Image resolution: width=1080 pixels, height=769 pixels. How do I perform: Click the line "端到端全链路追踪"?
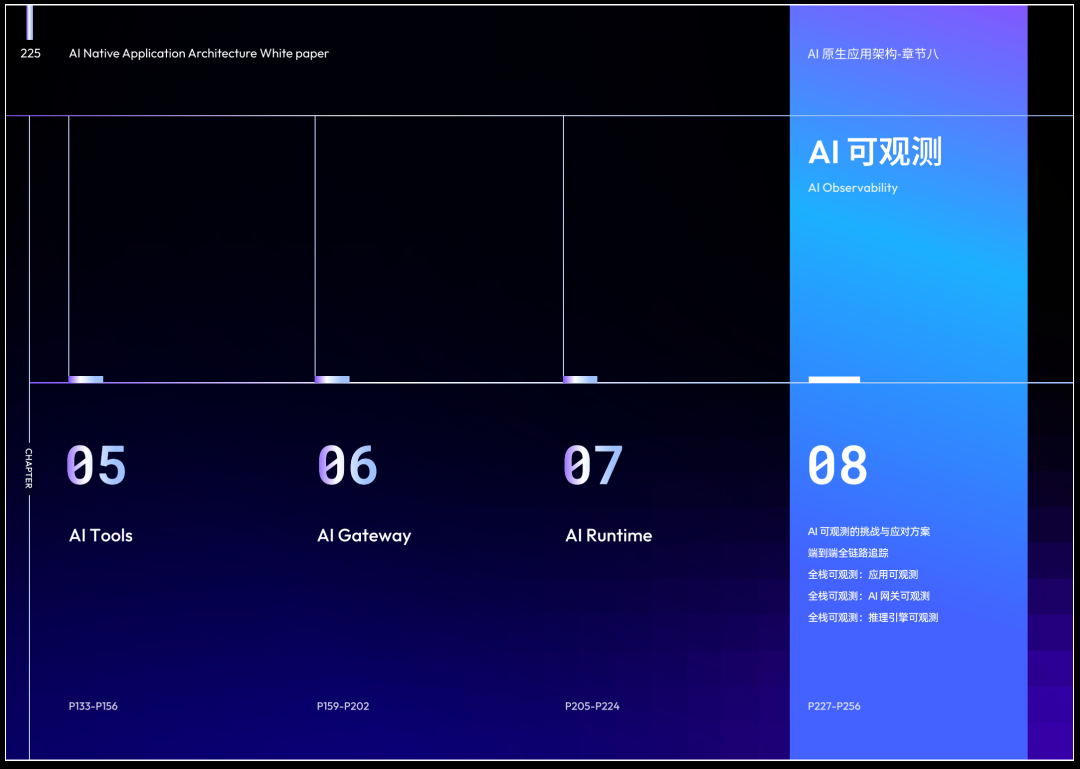[849, 553]
